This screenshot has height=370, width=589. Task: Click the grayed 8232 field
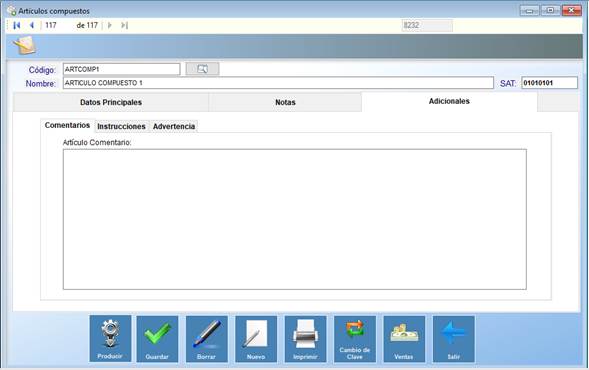pyautogui.click(x=427, y=25)
